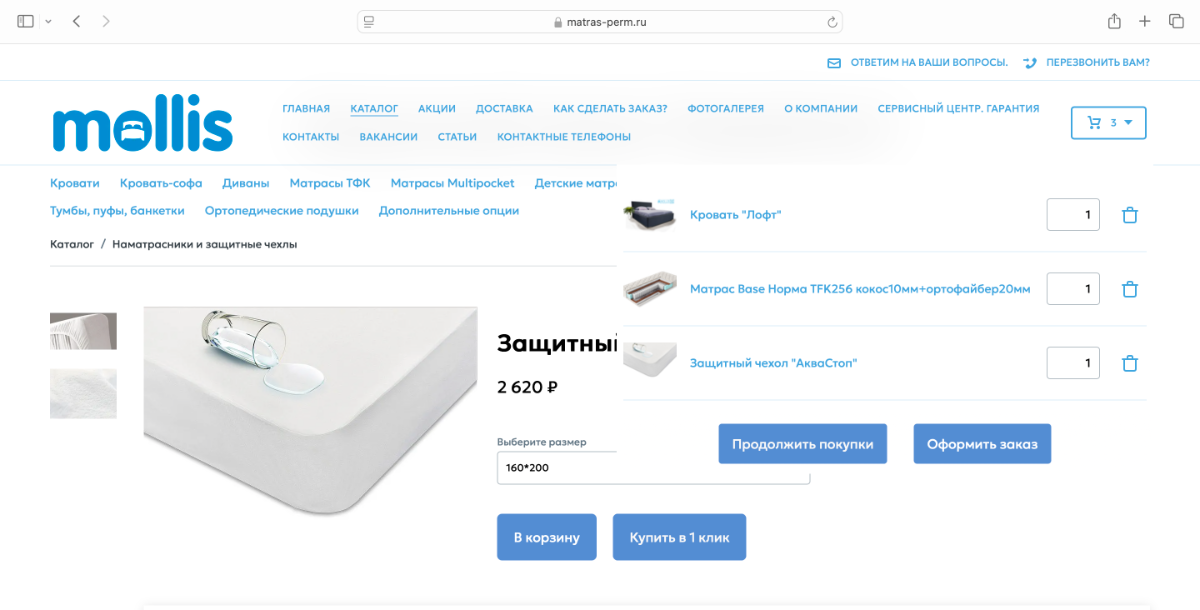This screenshot has width=1200, height=610.
Task: Click the Safari share icon
Action: click(x=1114, y=21)
